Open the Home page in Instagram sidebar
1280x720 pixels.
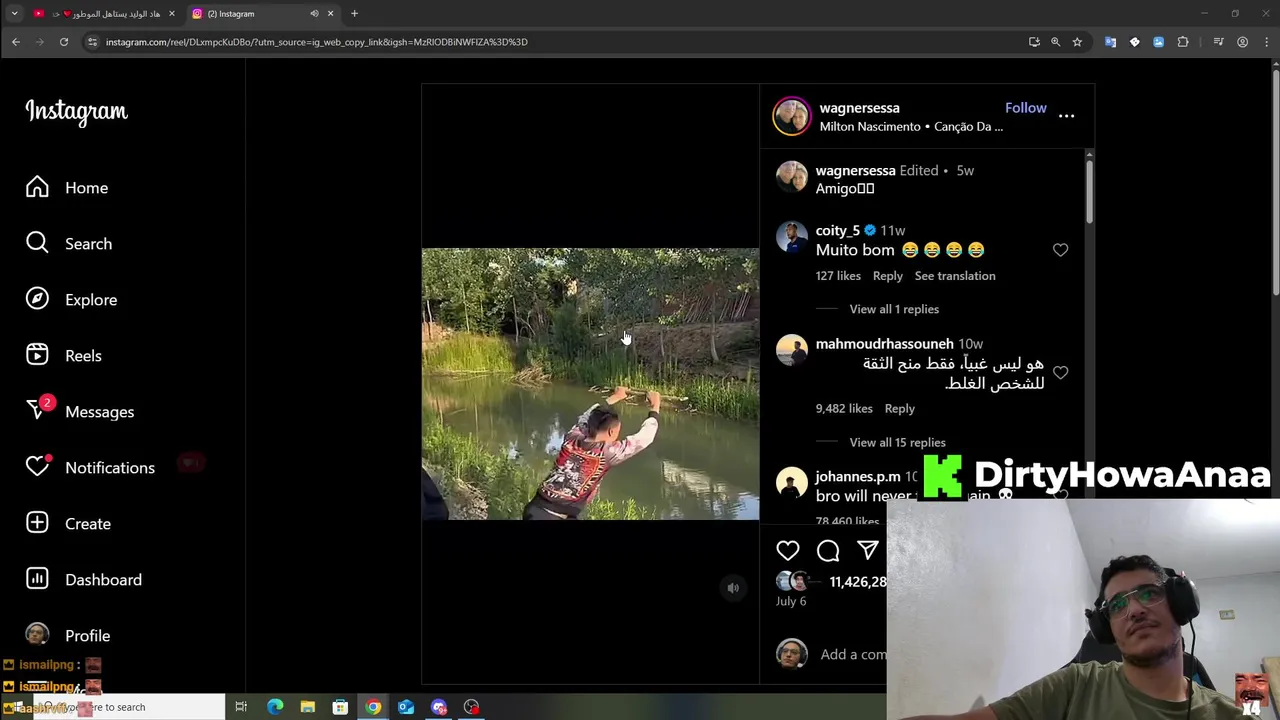[67, 188]
